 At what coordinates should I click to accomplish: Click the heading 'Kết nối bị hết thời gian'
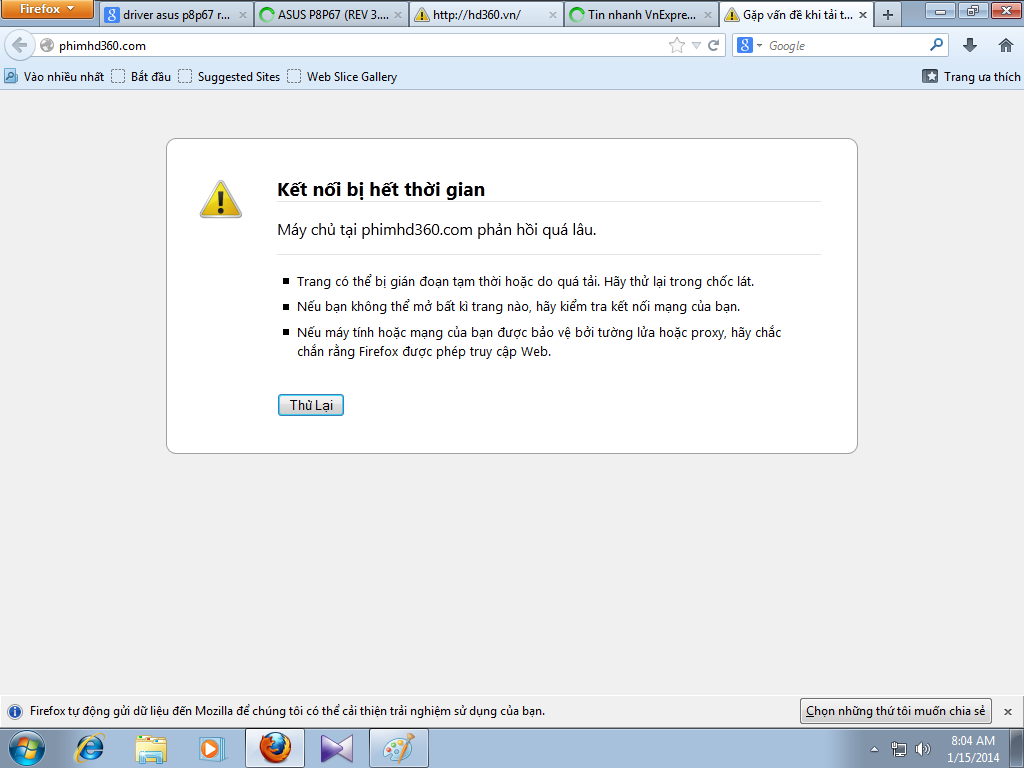pos(381,189)
